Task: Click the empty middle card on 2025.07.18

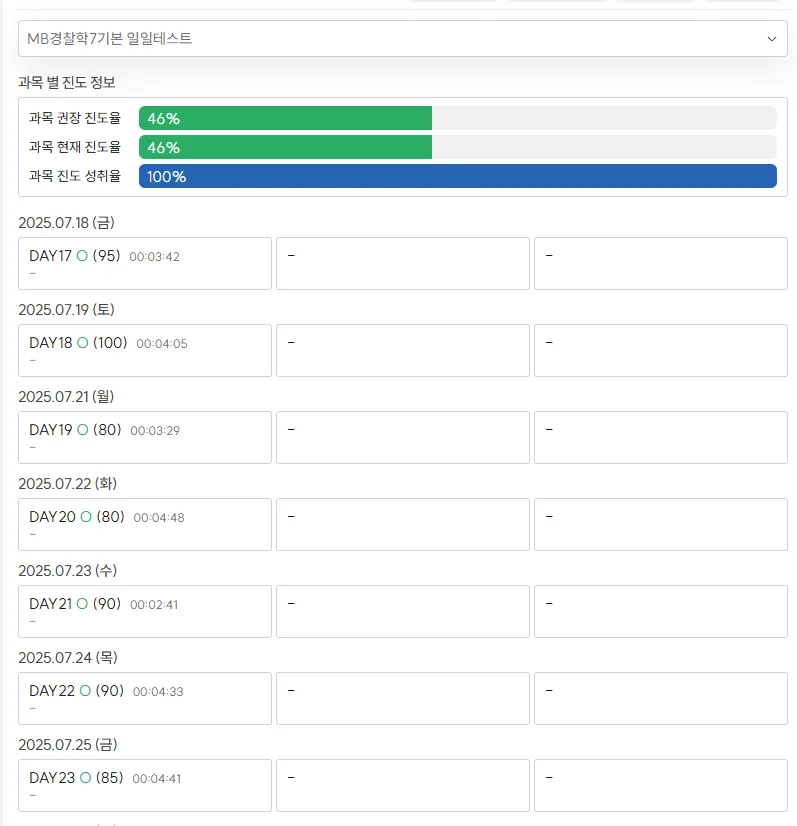Action: (x=403, y=263)
